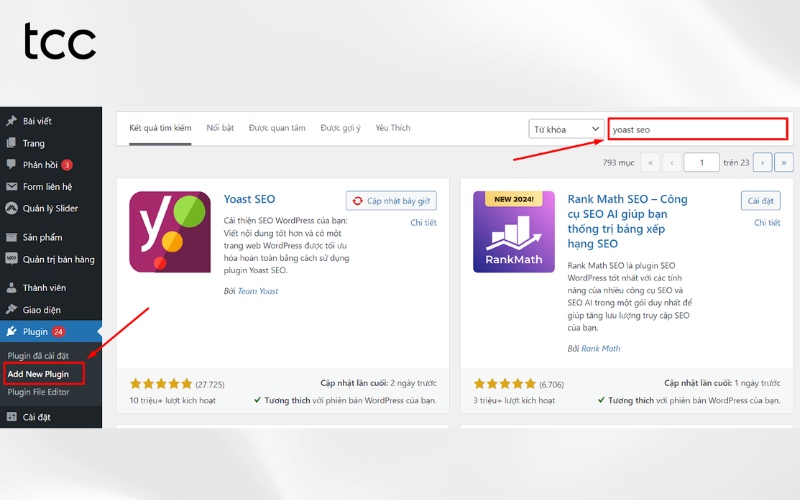Screen dimensions: 800x500
Task: Click the Phản hồi count badge 3
Action: (67, 165)
